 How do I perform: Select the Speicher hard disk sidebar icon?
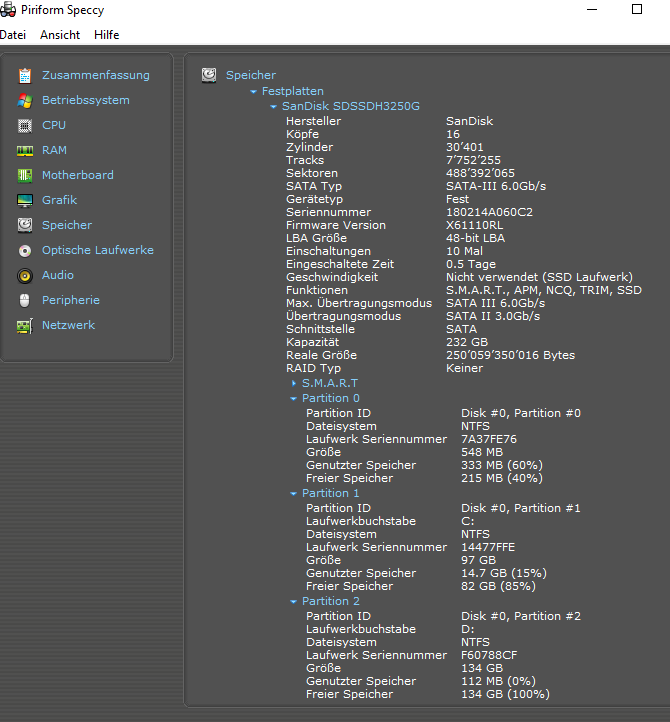[x=25, y=225]
